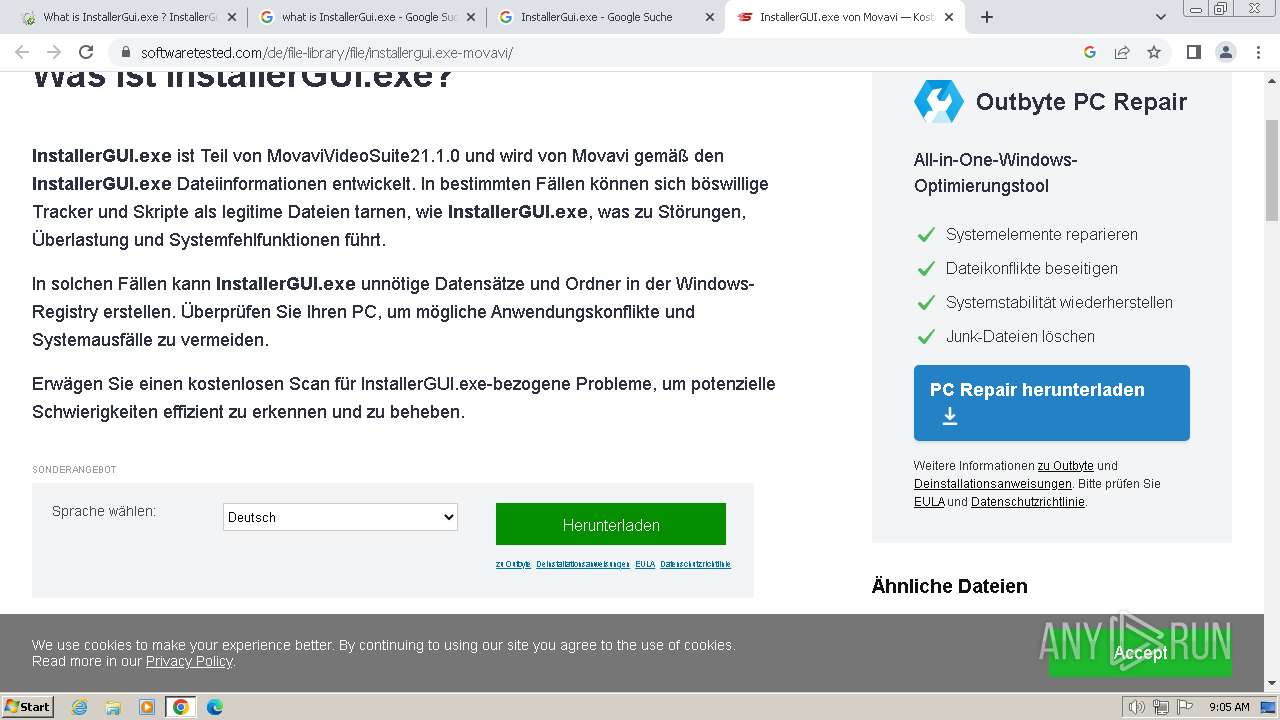Click 'Dateikonflikte beseitigen' list item
This screenshot has width=1280, height=720.
[x=1032, y=268]
